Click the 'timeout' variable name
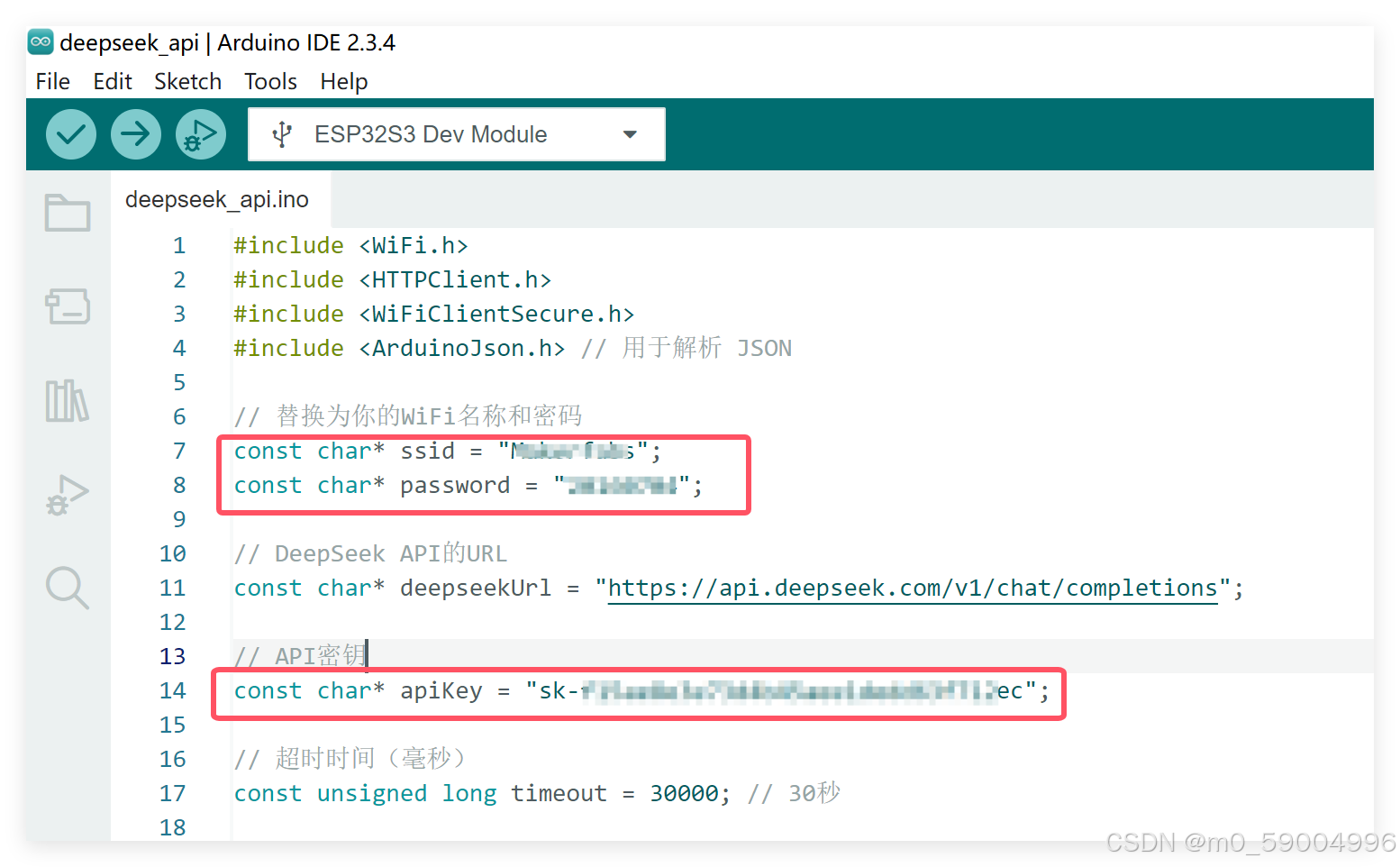 559,794
